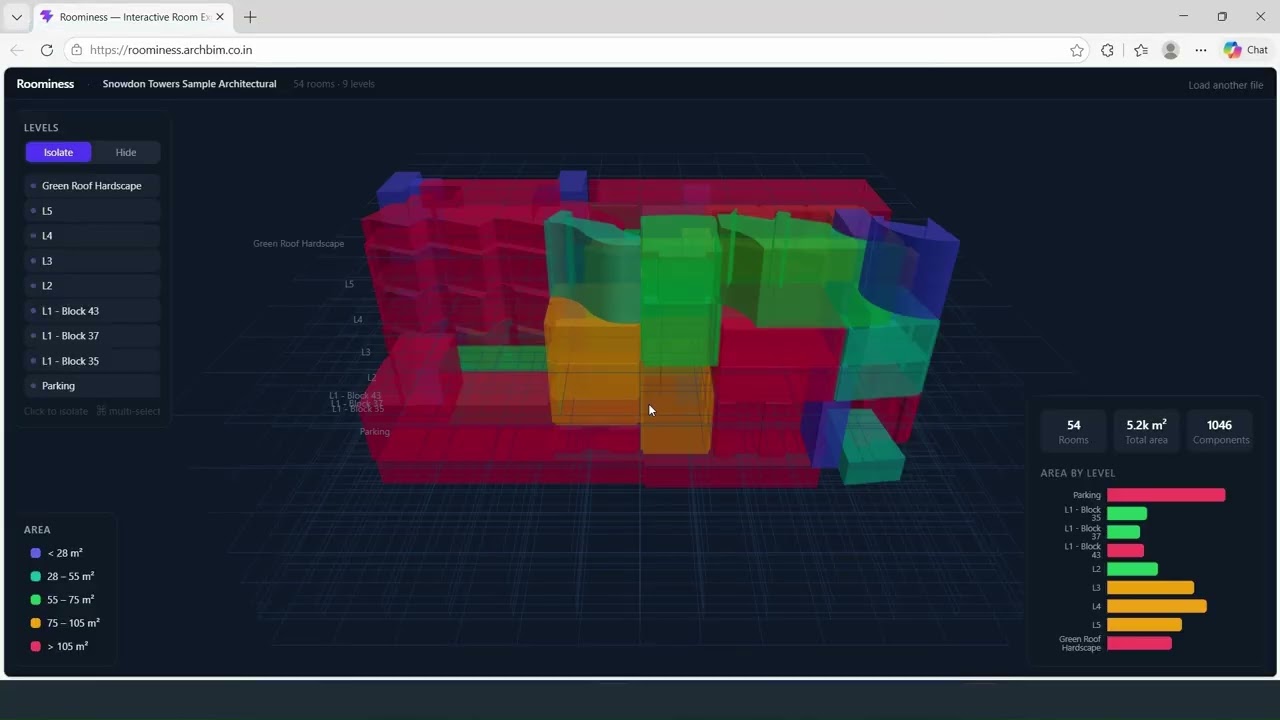Open favorites list icon
1280x720 pixels.
[x=1141, y=50]
